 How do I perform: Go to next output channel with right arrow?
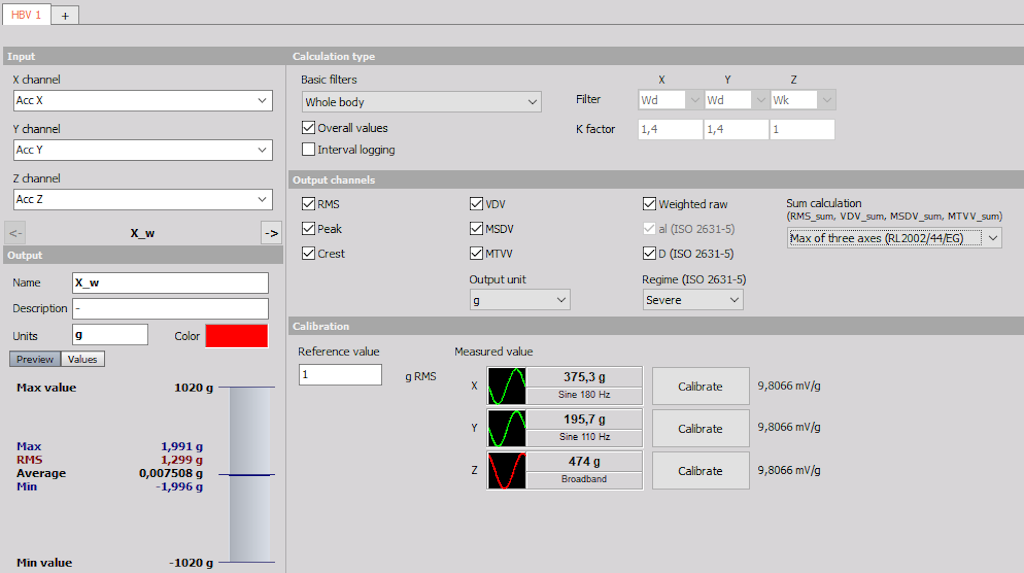[271, 233]
